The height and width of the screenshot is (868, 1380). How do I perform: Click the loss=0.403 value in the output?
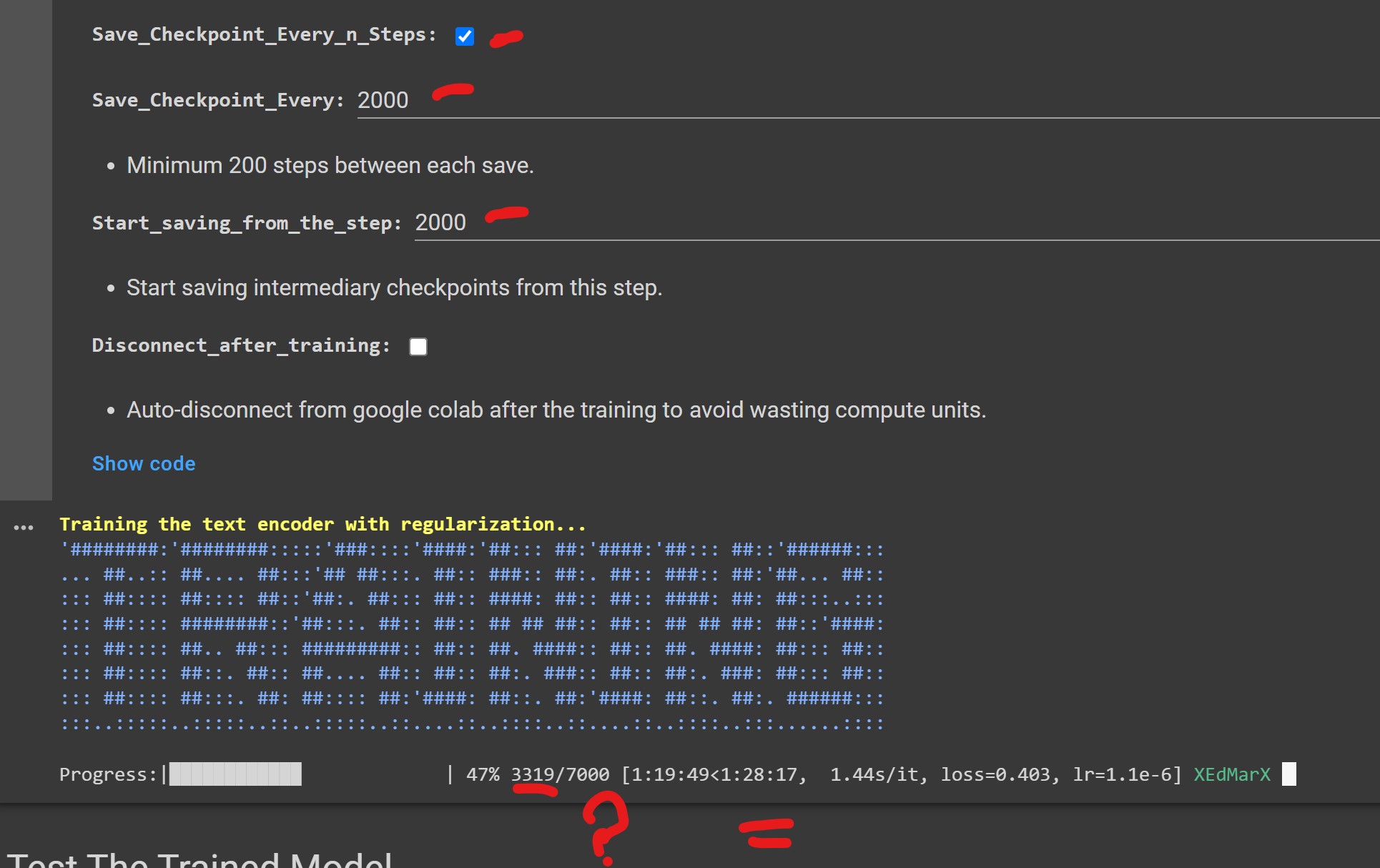[1000, 774]
